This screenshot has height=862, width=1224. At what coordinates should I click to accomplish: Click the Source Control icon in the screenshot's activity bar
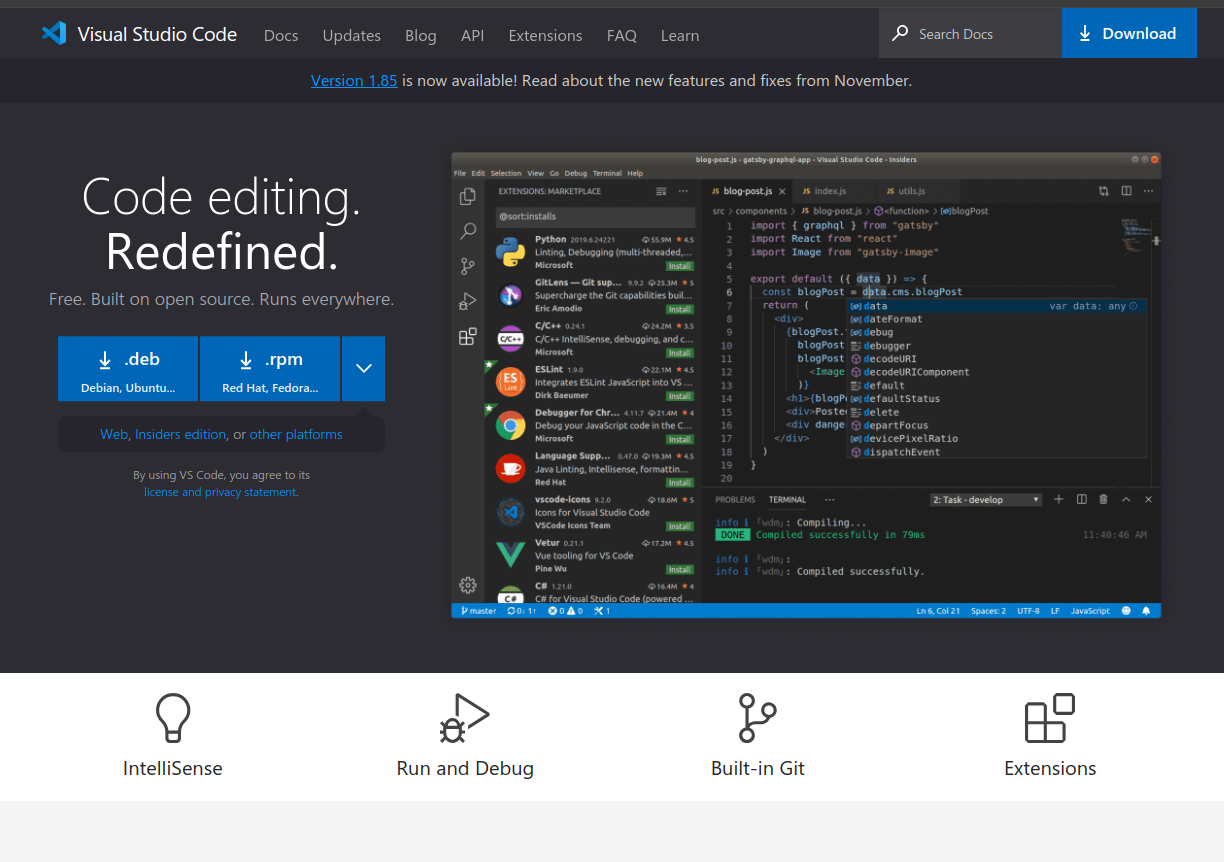pyautogui.click(x=468, y=266)
